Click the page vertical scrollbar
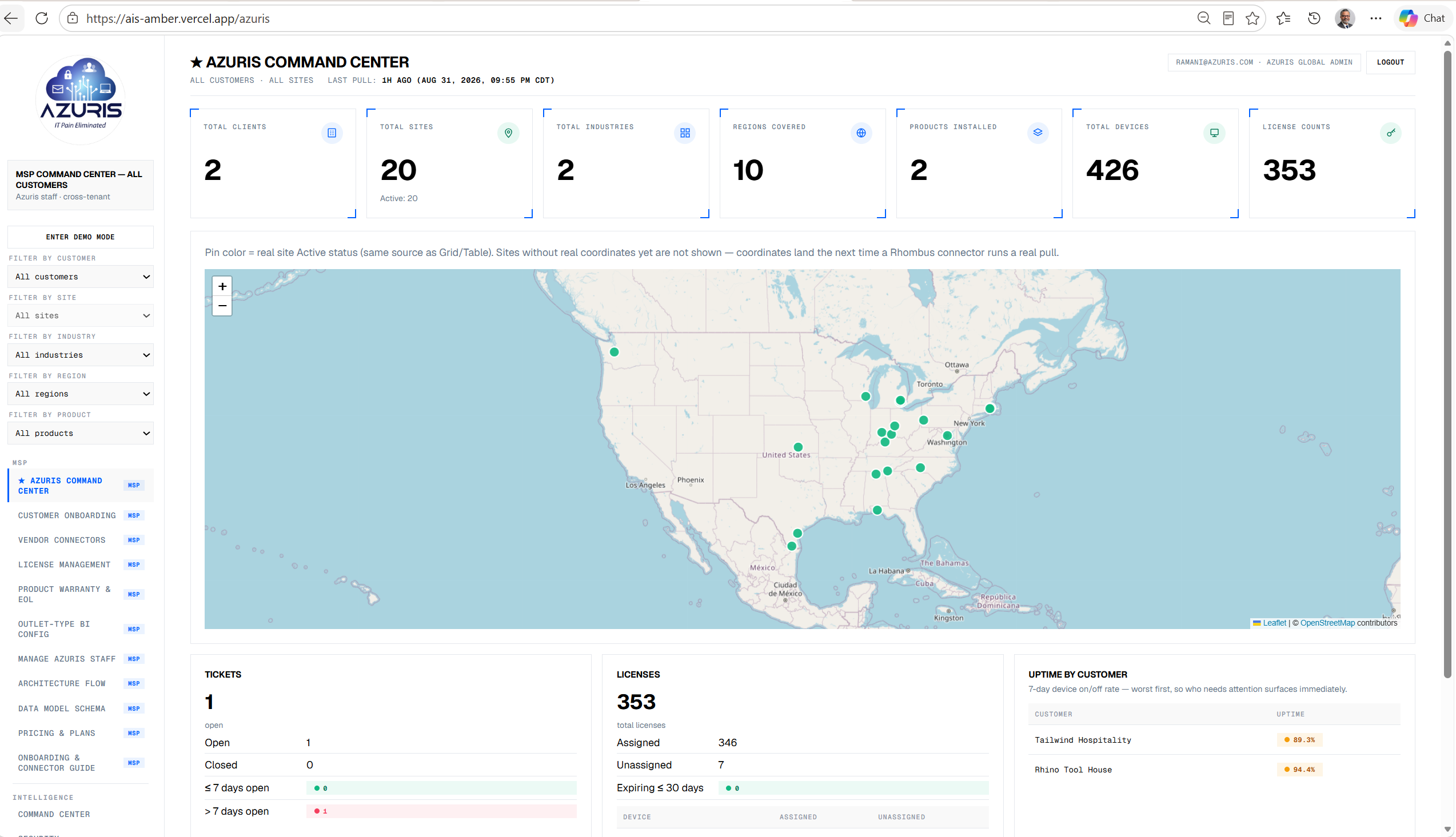The height and width of the screenshot is (837, 1456). click(x=1447, y=365)
